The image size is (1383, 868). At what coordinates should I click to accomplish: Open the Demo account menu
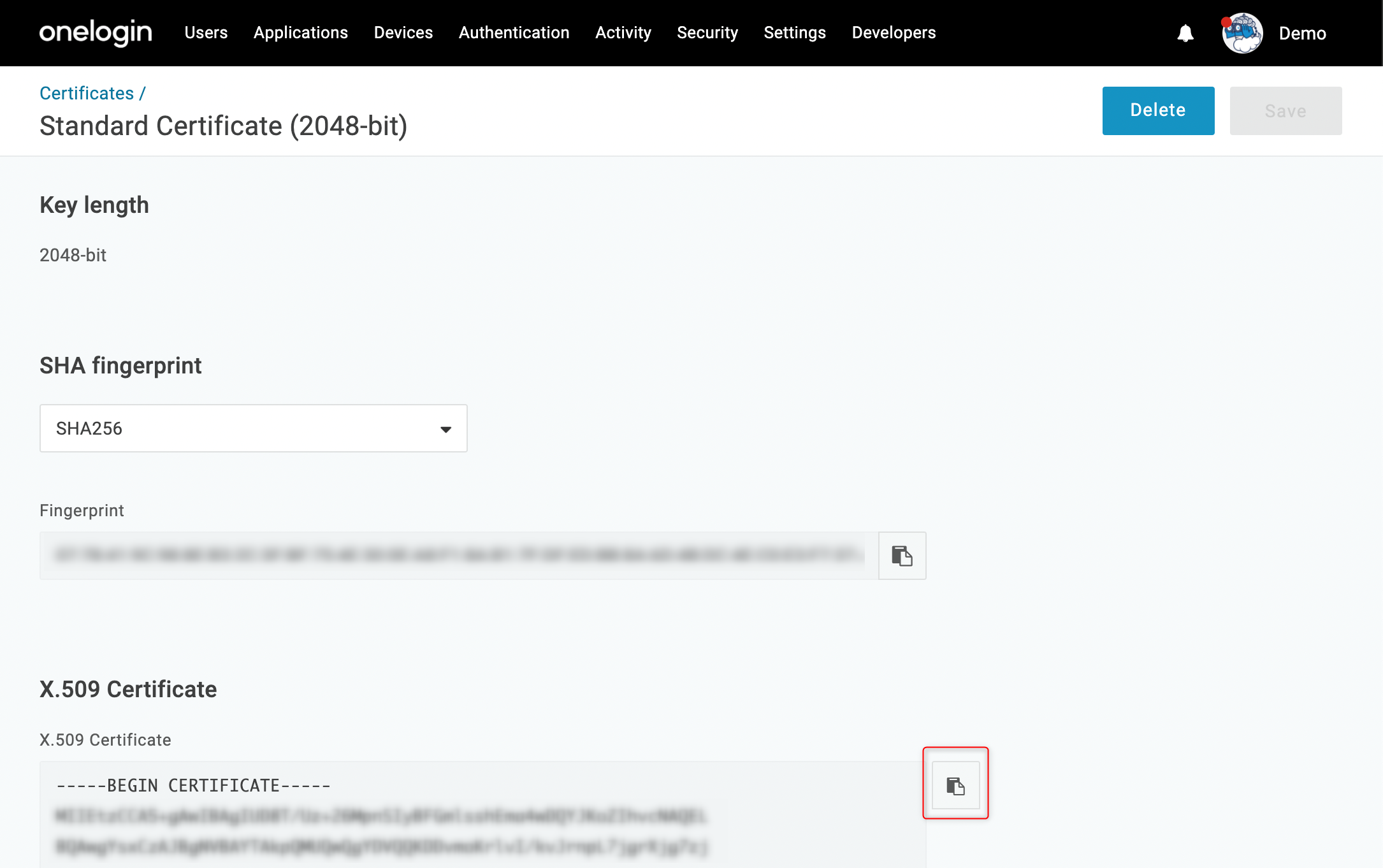point(1302,33)
